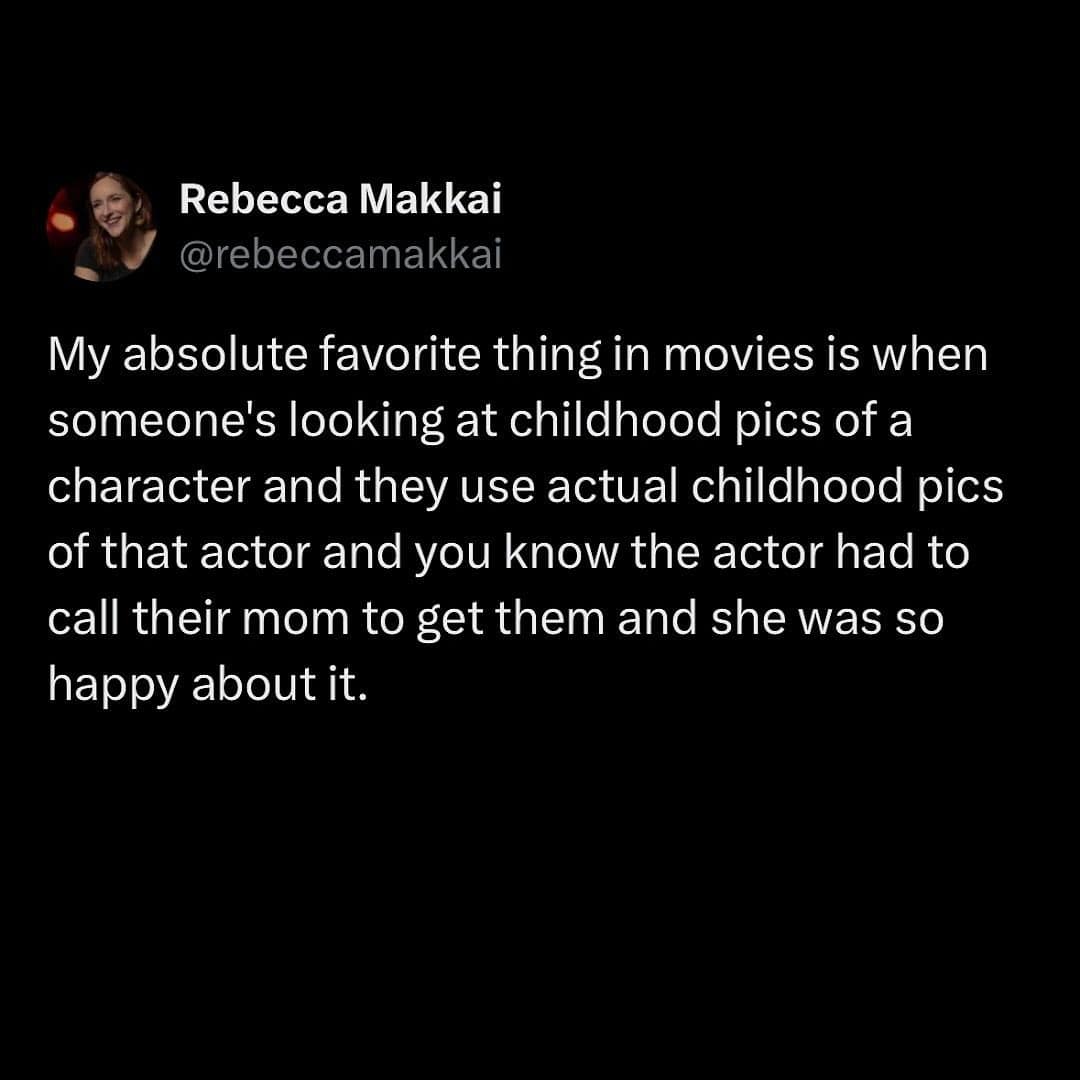Select the word 'absolute' in the tweet
This screenshot has height=1080, width=1080.
[215, 355]
